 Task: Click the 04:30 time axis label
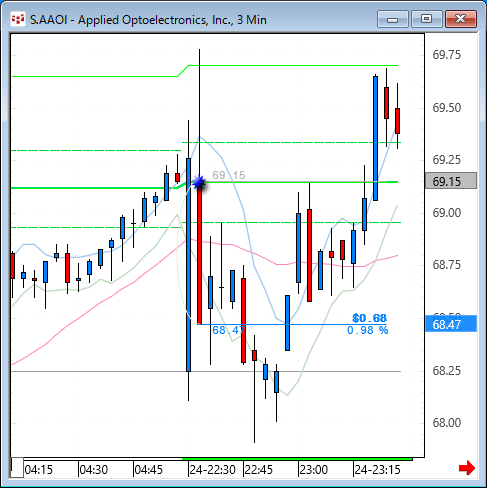tap(94, 470)
